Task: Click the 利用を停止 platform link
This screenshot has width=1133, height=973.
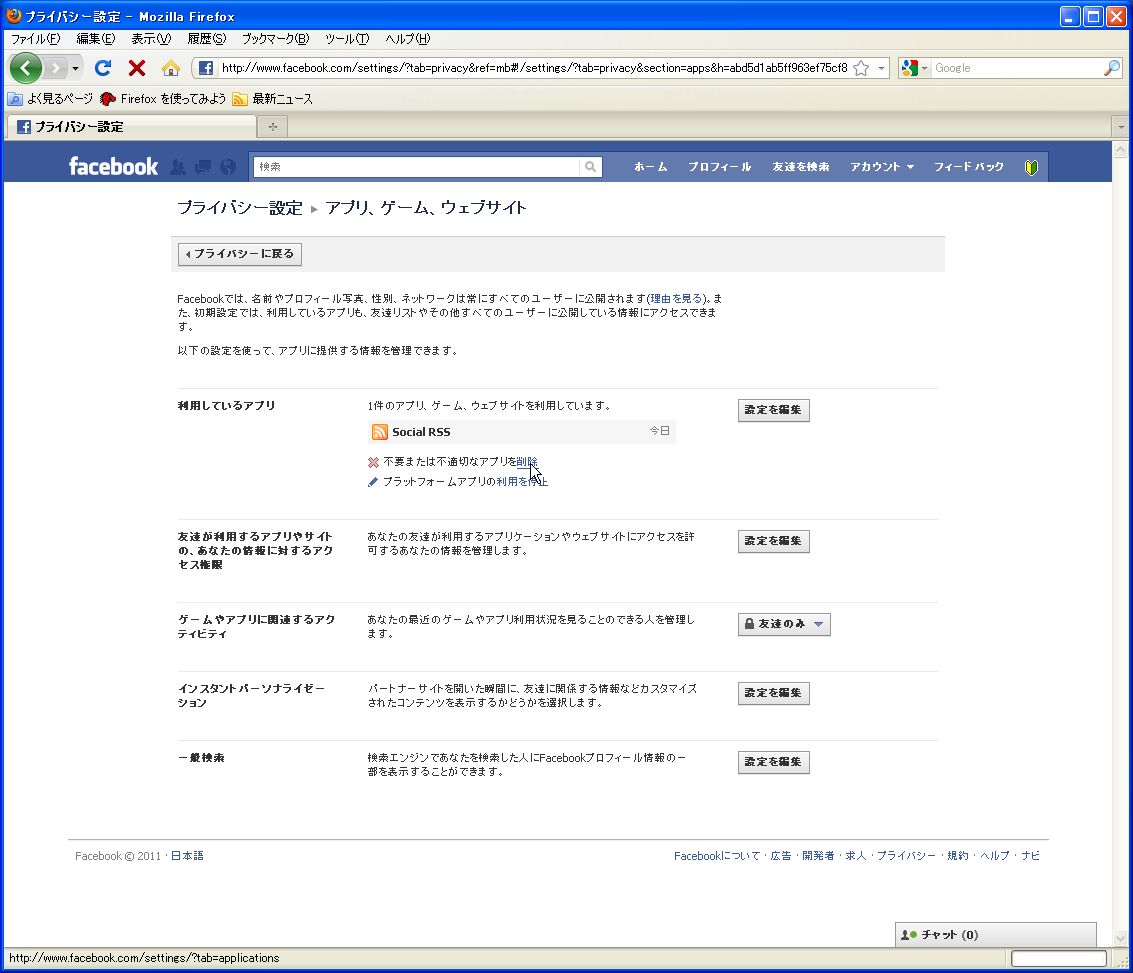Action: tap(522, 482)
